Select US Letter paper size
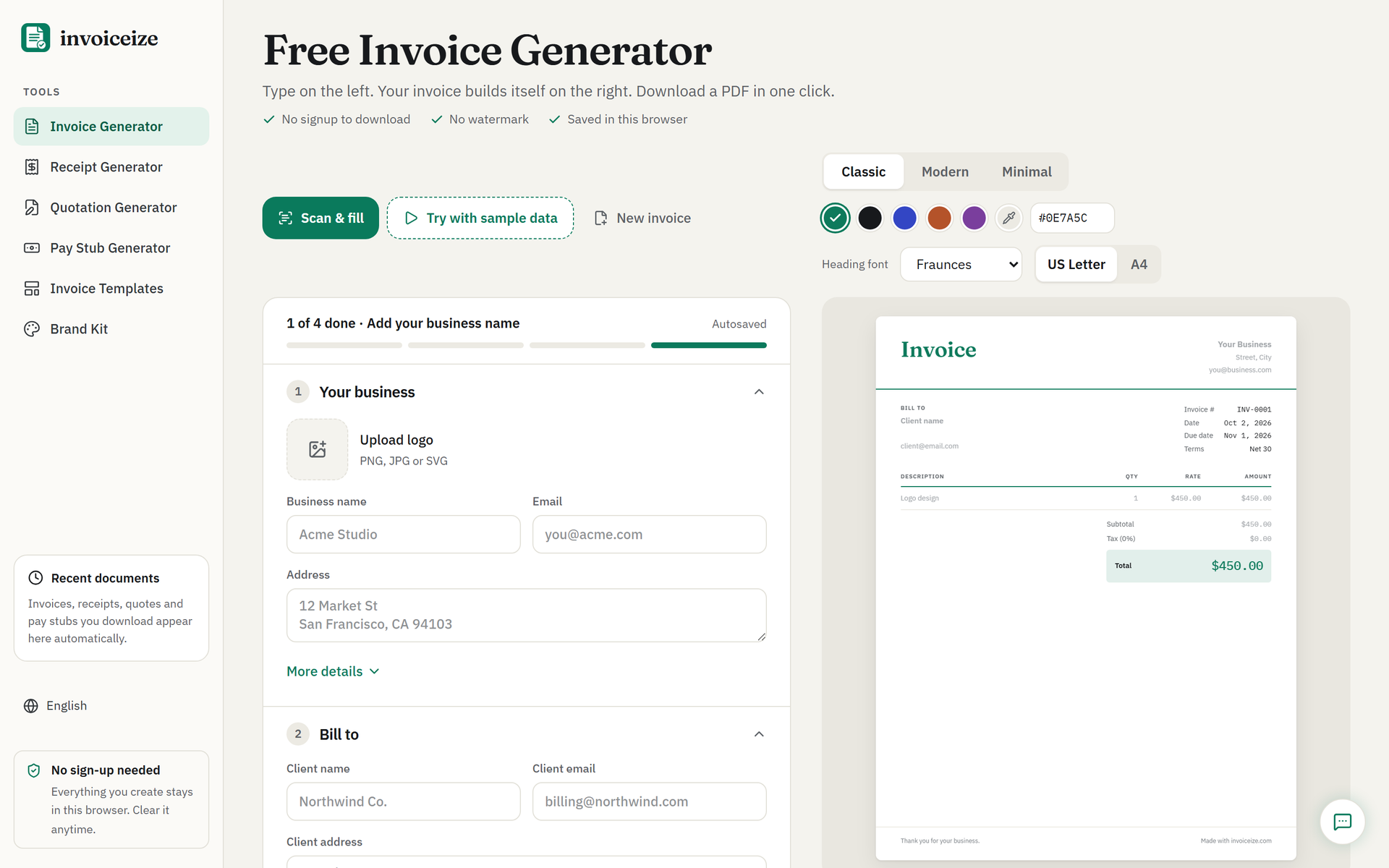The image size is (1389, 868). tap(1076, 265)
